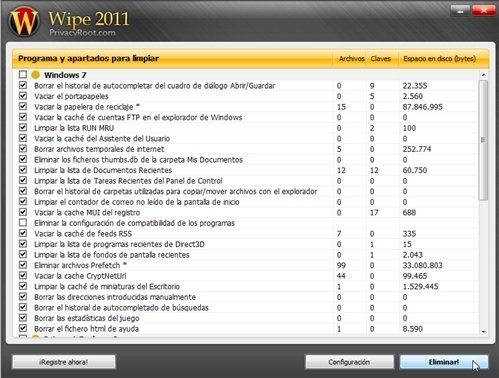Click the Eliminar! button
499x378 pixels.
444,362
